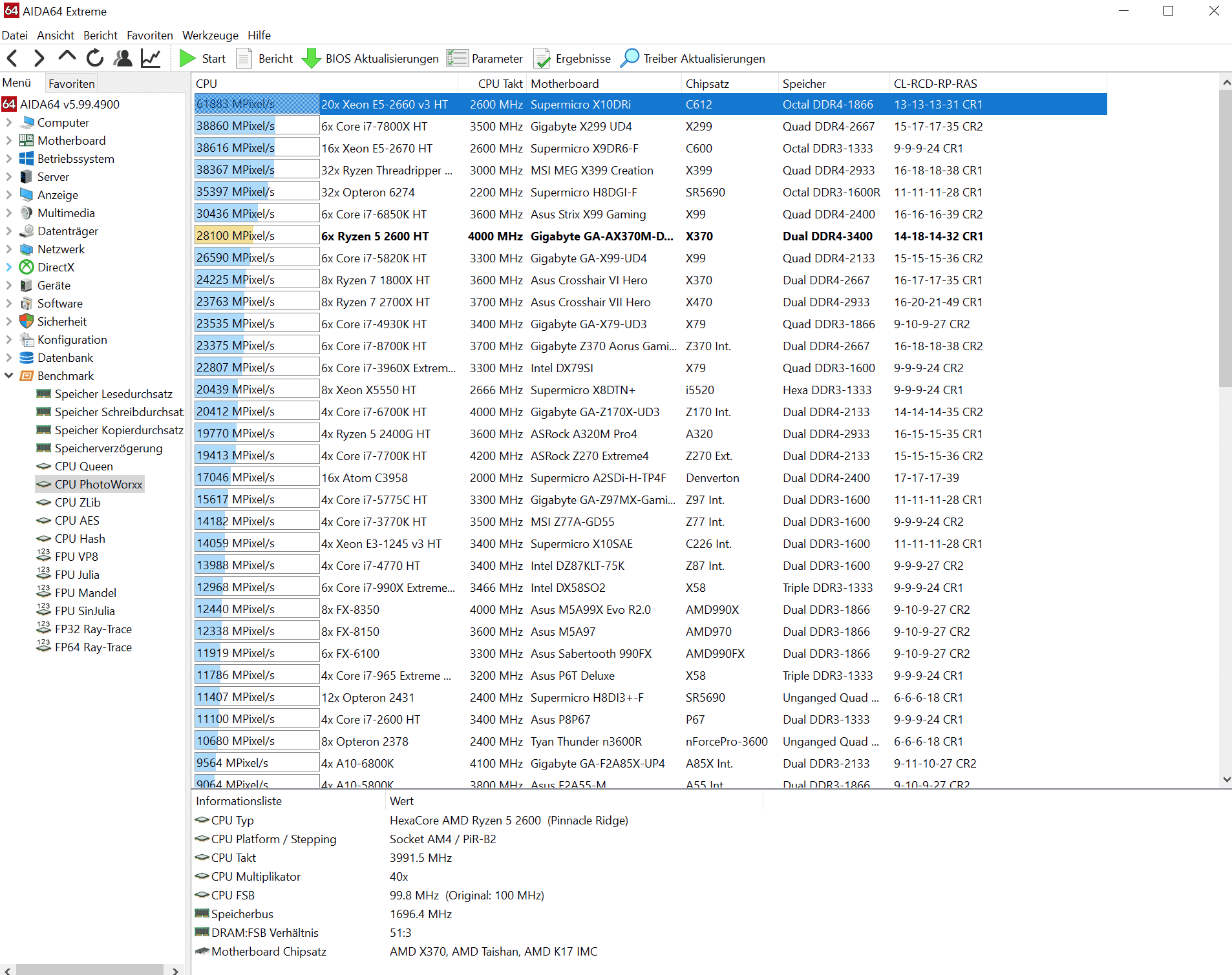This screenshot has height=975, width=1232.
Task: Open the Datei menu
Action: point(15,35)
